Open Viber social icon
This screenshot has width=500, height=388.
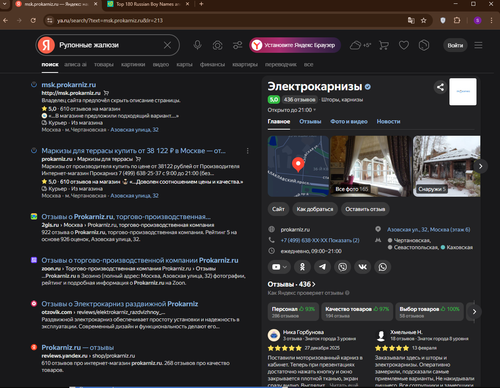(342, 267)
